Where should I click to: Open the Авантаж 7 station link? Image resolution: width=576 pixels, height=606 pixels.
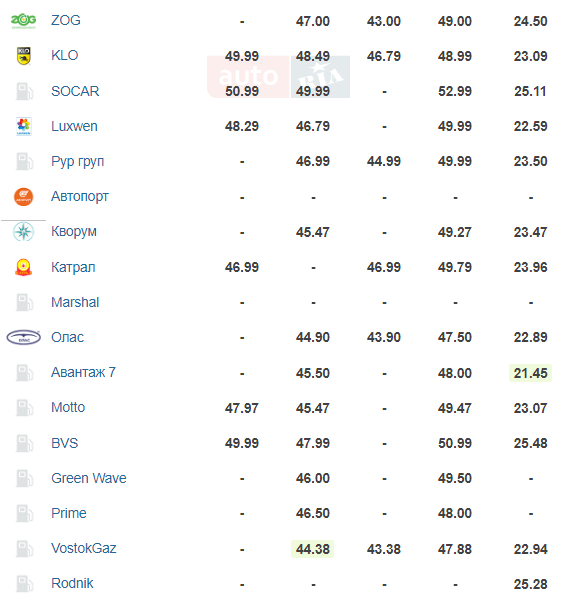tap(84, 372)
